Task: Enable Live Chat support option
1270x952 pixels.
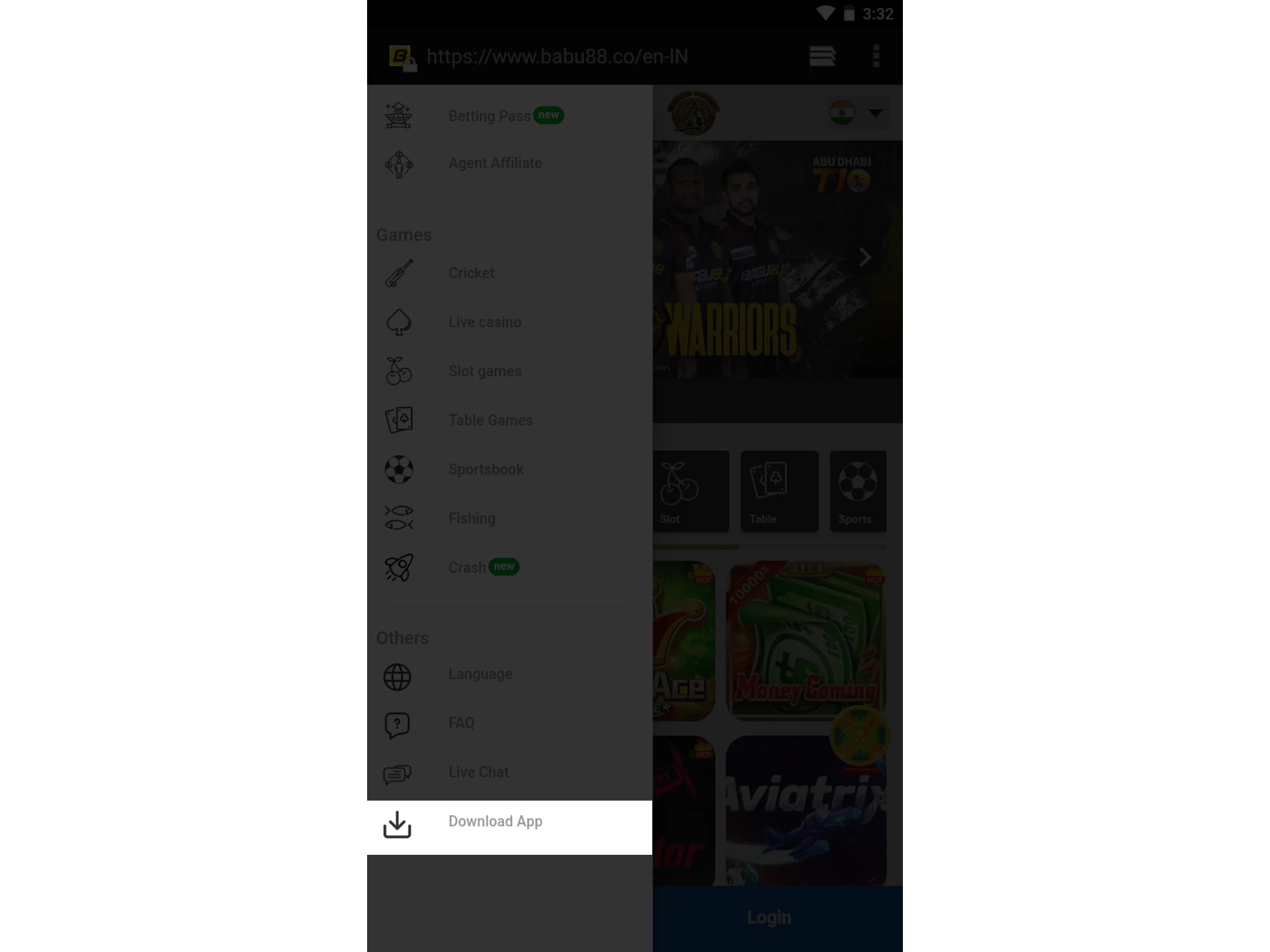Action: [478, 771]
